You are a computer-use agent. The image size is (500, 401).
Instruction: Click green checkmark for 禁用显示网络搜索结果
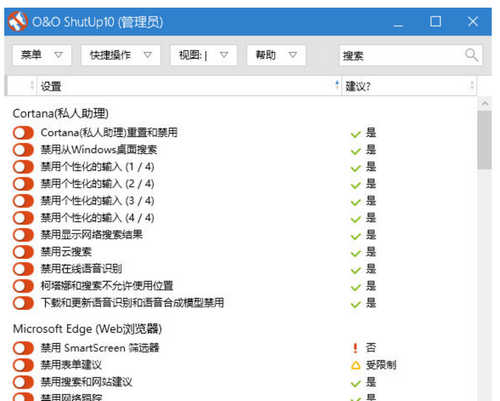pos(356,236)
